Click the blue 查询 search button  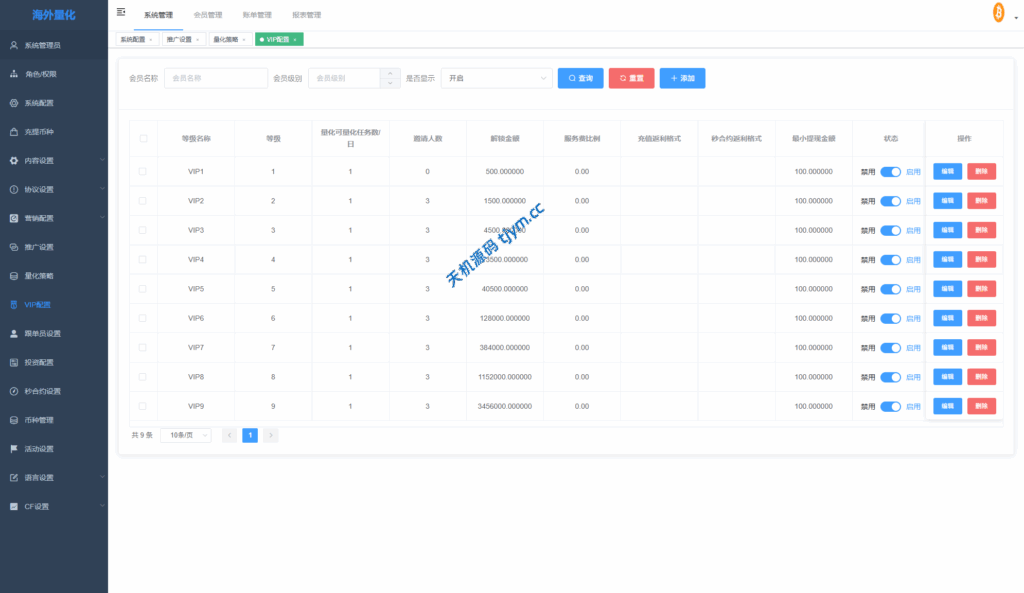[580, 78]
